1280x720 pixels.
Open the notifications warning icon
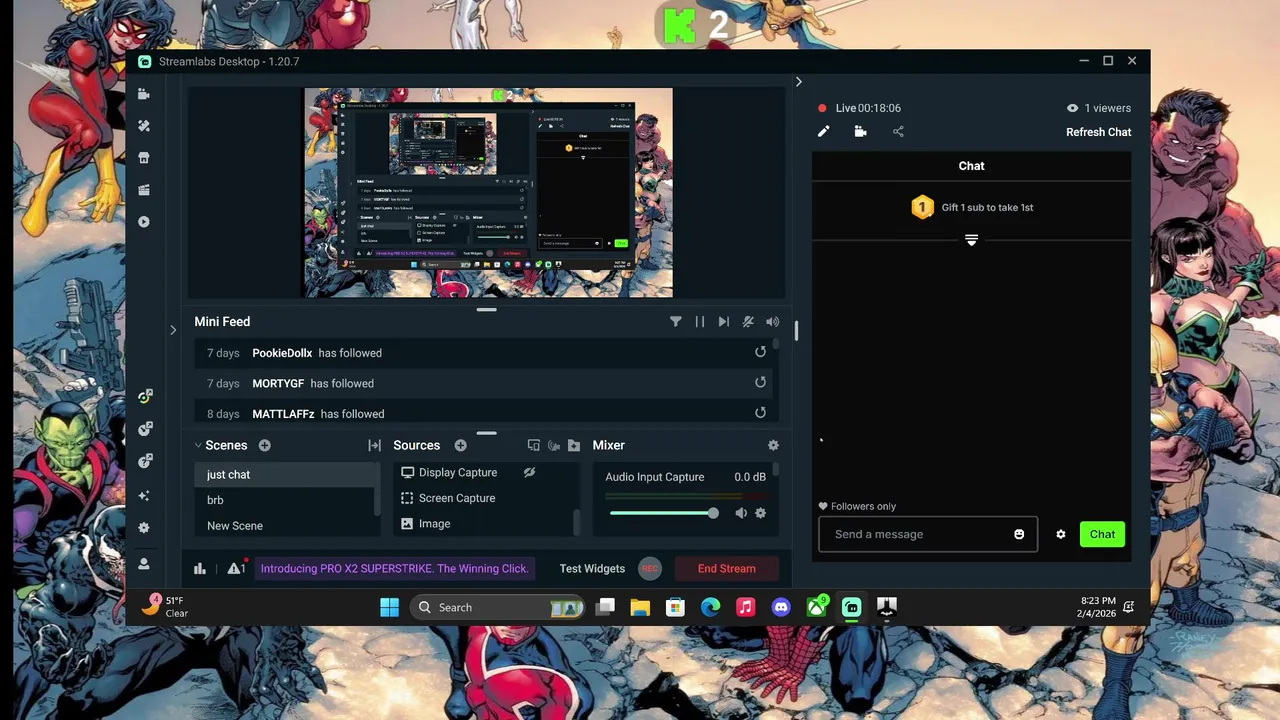(x=236, y=567)
